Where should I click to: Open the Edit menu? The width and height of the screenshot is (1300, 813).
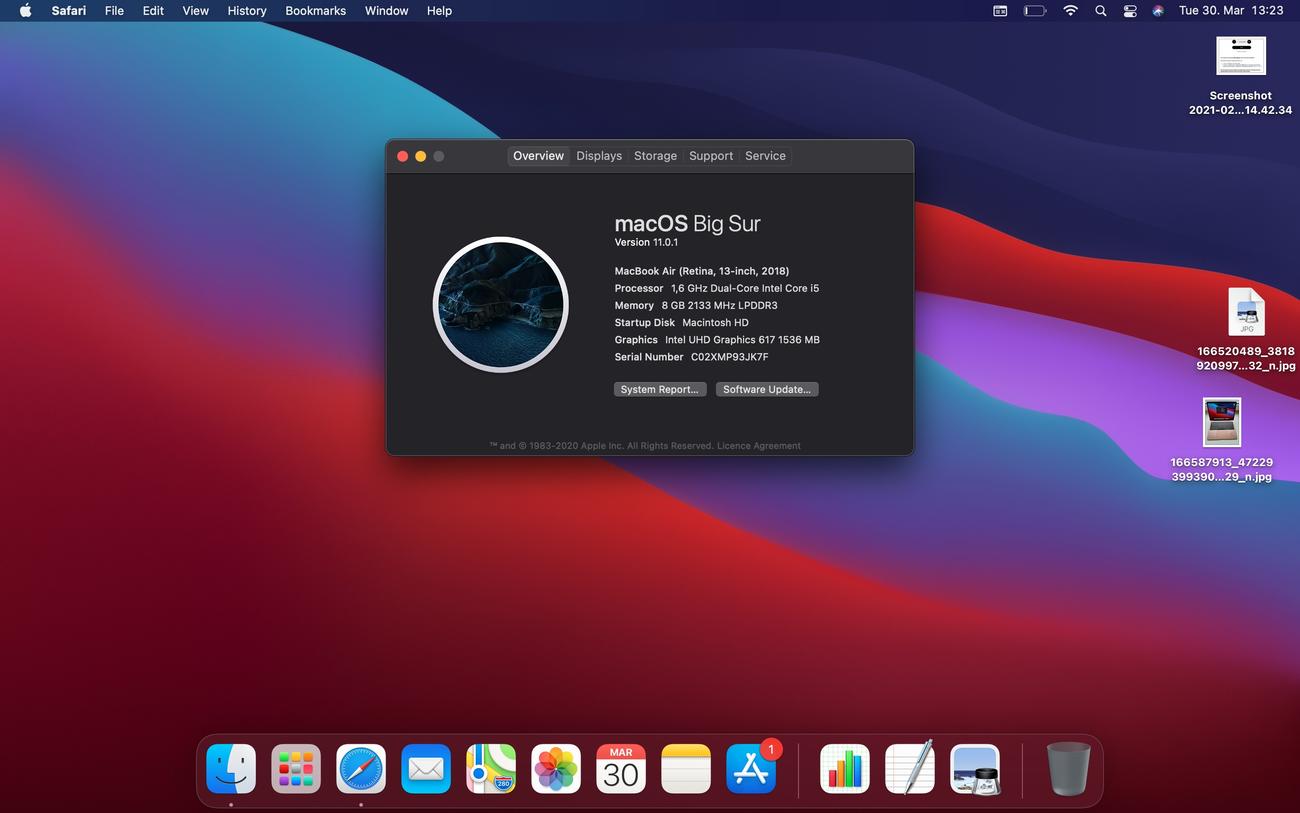153,10
